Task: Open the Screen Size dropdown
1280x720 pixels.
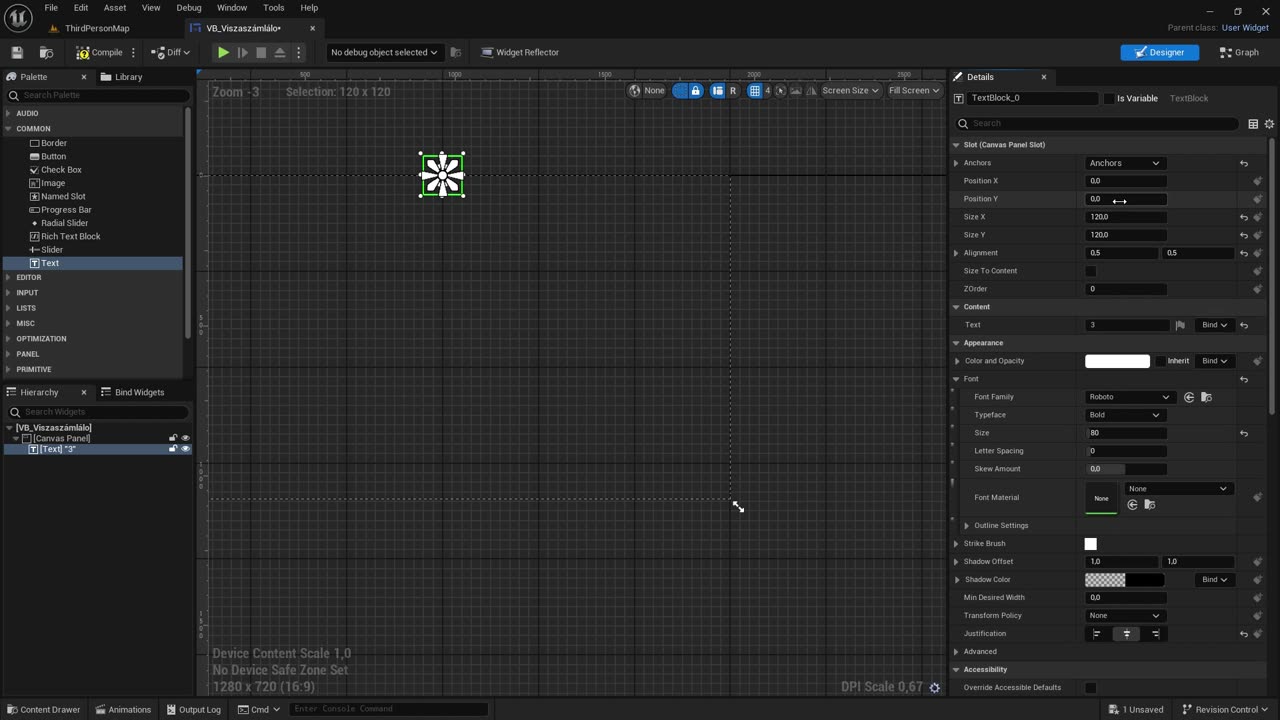Action: click(850, 90)
